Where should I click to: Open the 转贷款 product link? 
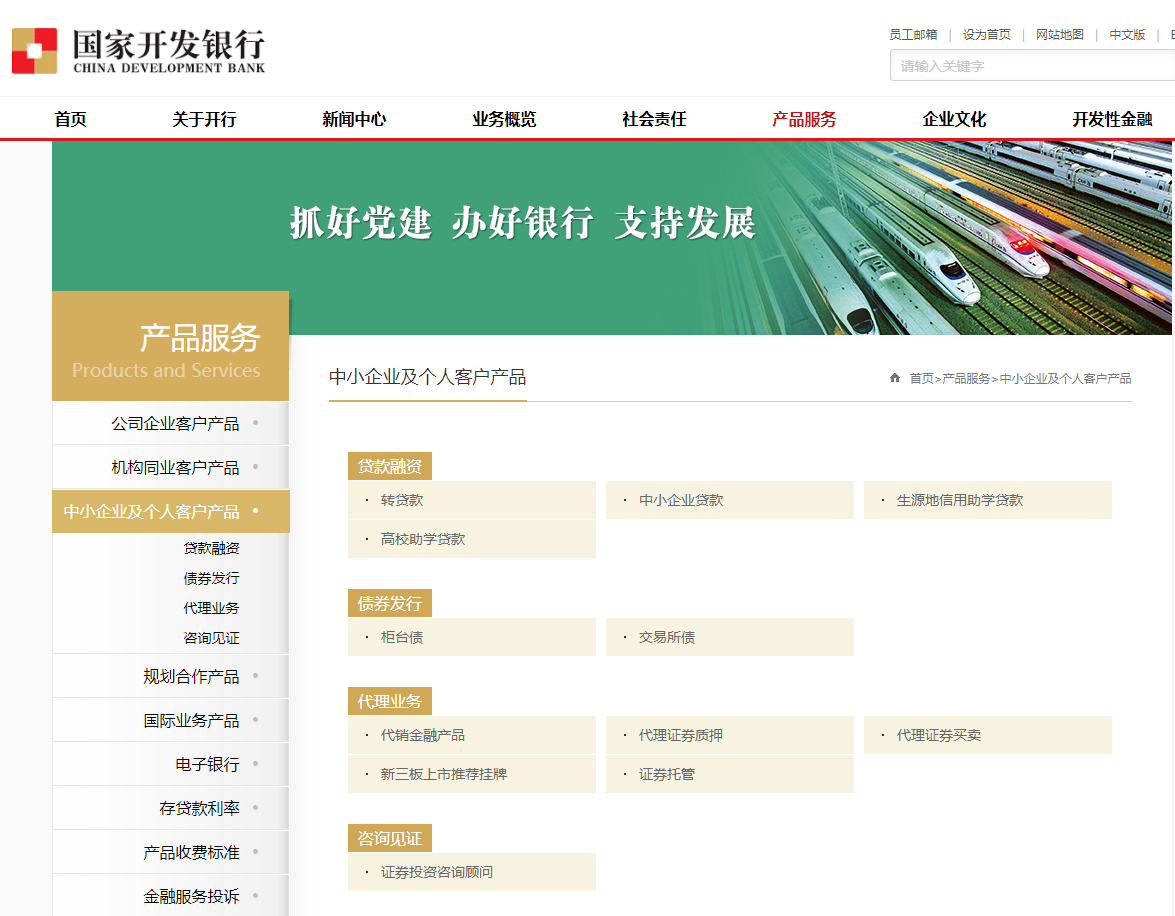coord(402,500)
